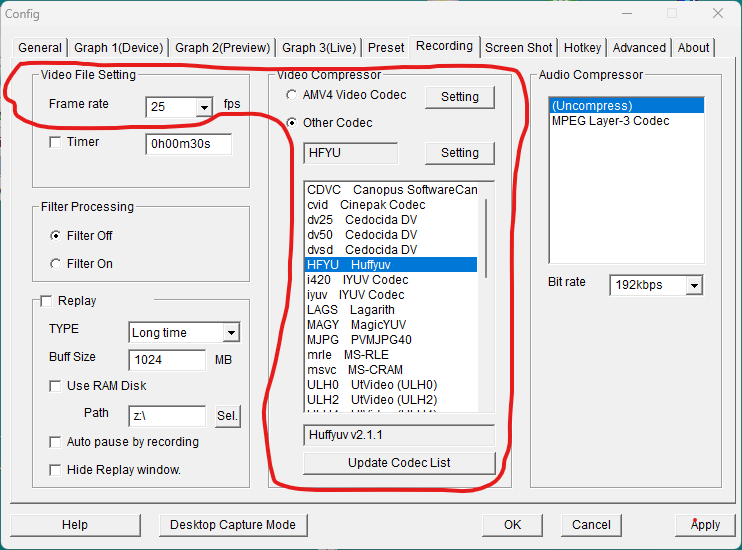Confirm with the OK button
The width and height of the screenshot is (742, 550).
[512, 525]
